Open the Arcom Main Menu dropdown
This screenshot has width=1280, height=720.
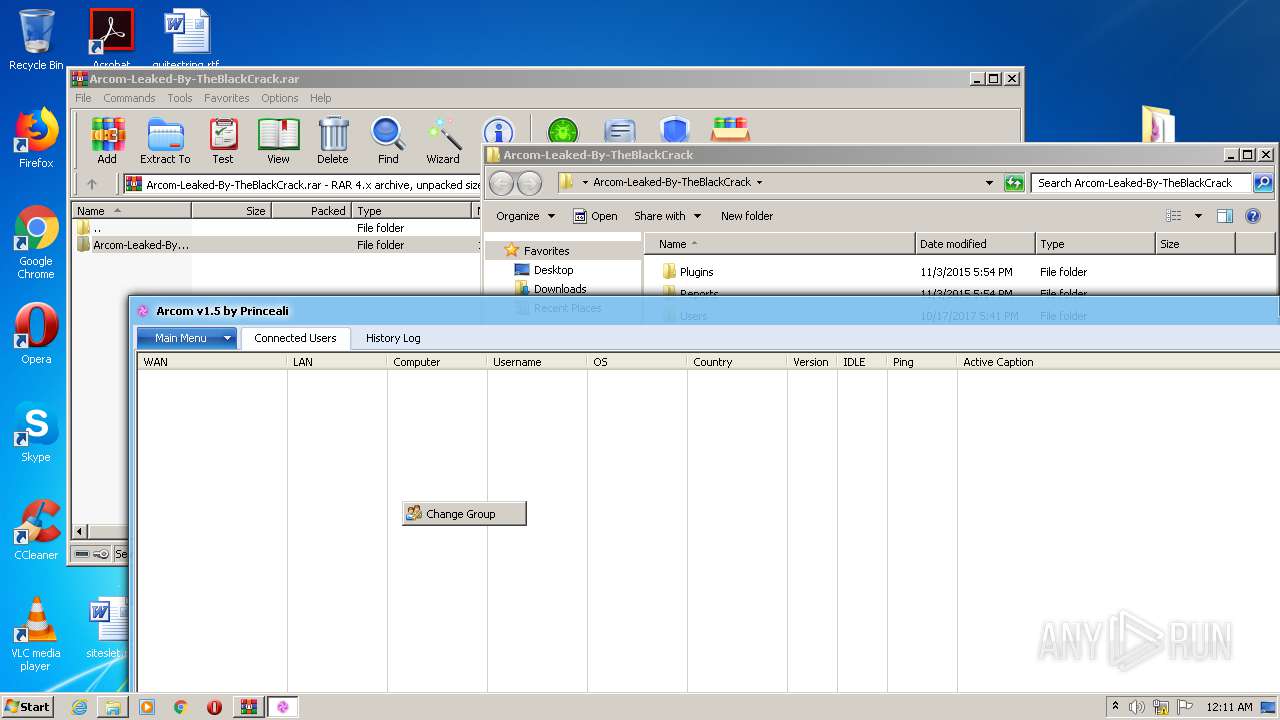tap(186, 338)
